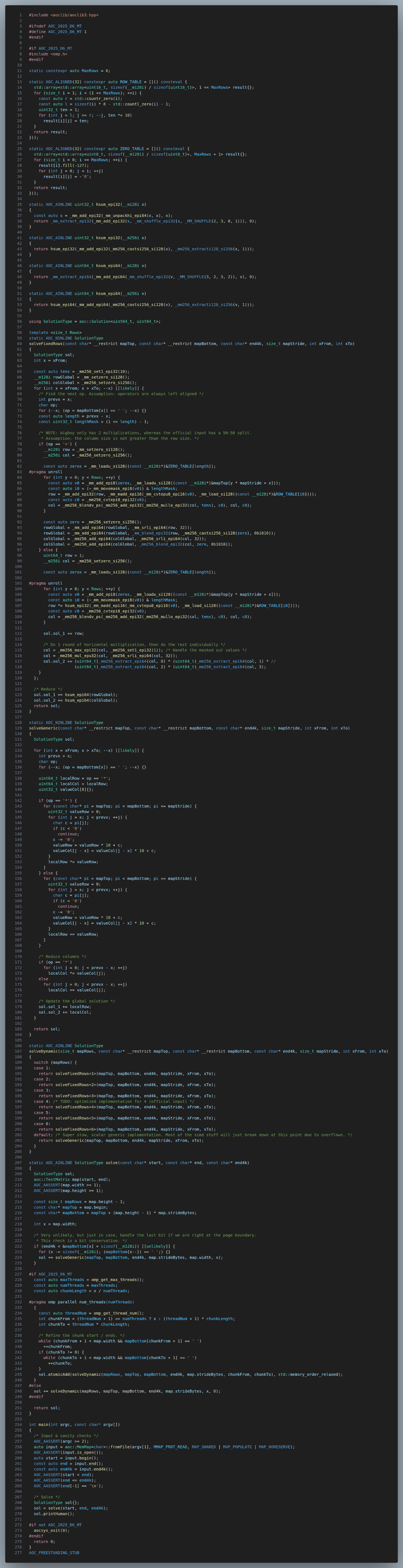Click 'localRow += valueRow;' on line 166
The width and height of the screenshot is (403, 1568).
click(73, 935)
